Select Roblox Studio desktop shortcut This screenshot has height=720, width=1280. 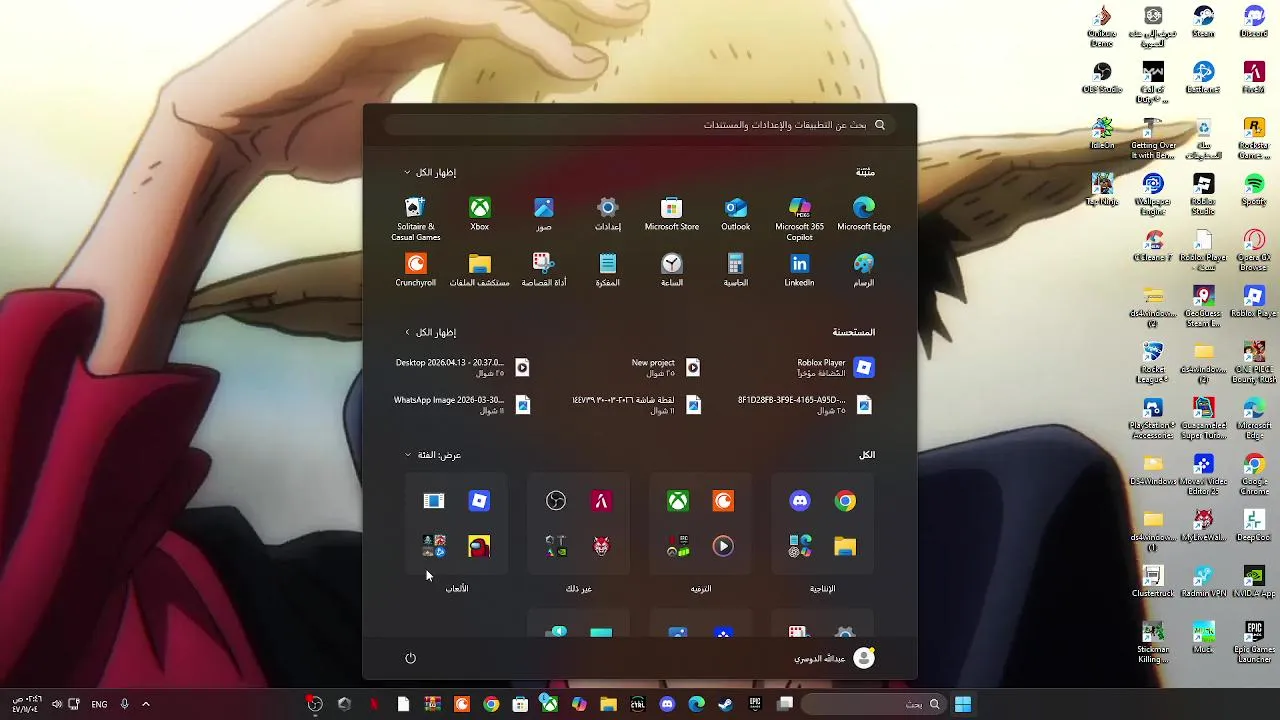pyautogui.click(x=1203, y=194)
